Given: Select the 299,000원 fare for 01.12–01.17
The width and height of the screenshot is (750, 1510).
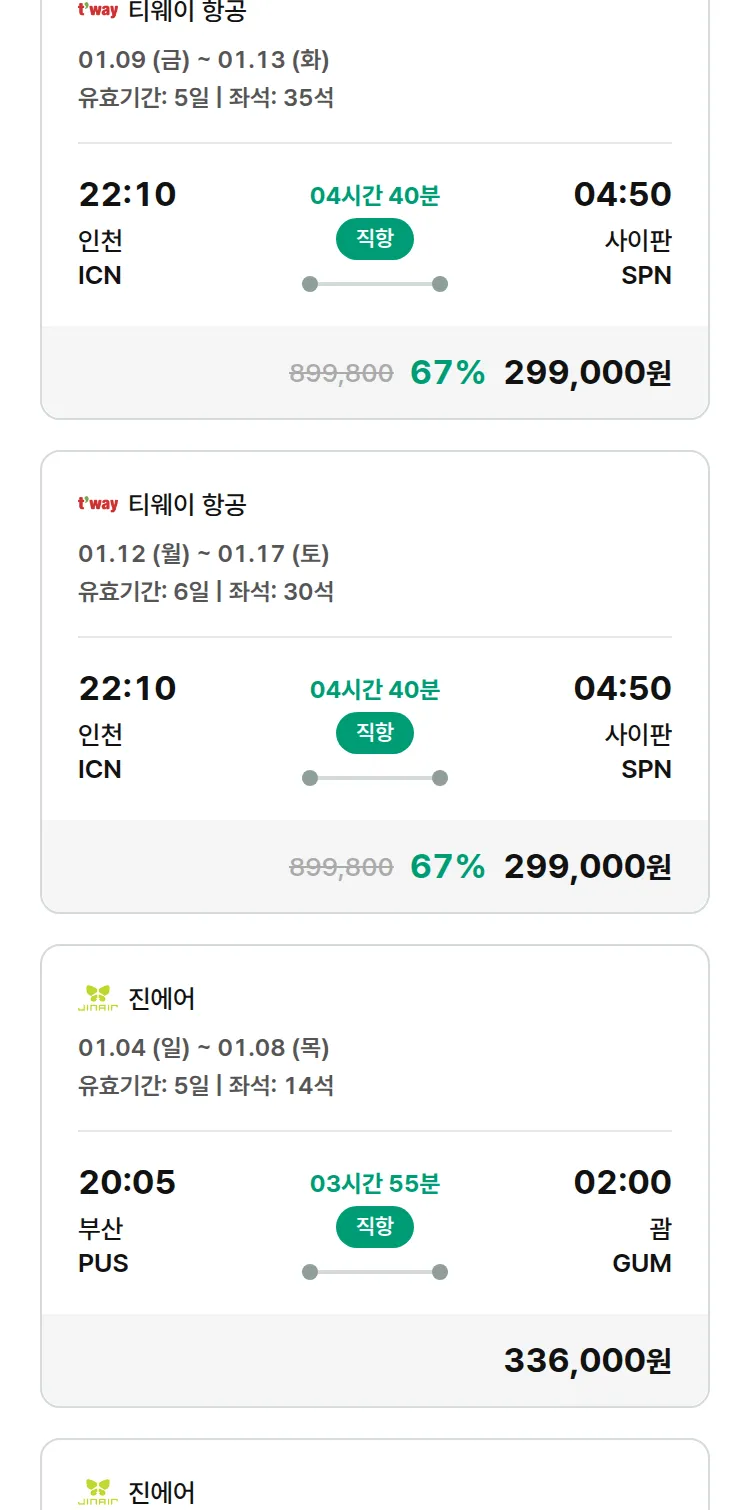Looking at the screenshot, I should pyautogui.click(x=587, y=866).
